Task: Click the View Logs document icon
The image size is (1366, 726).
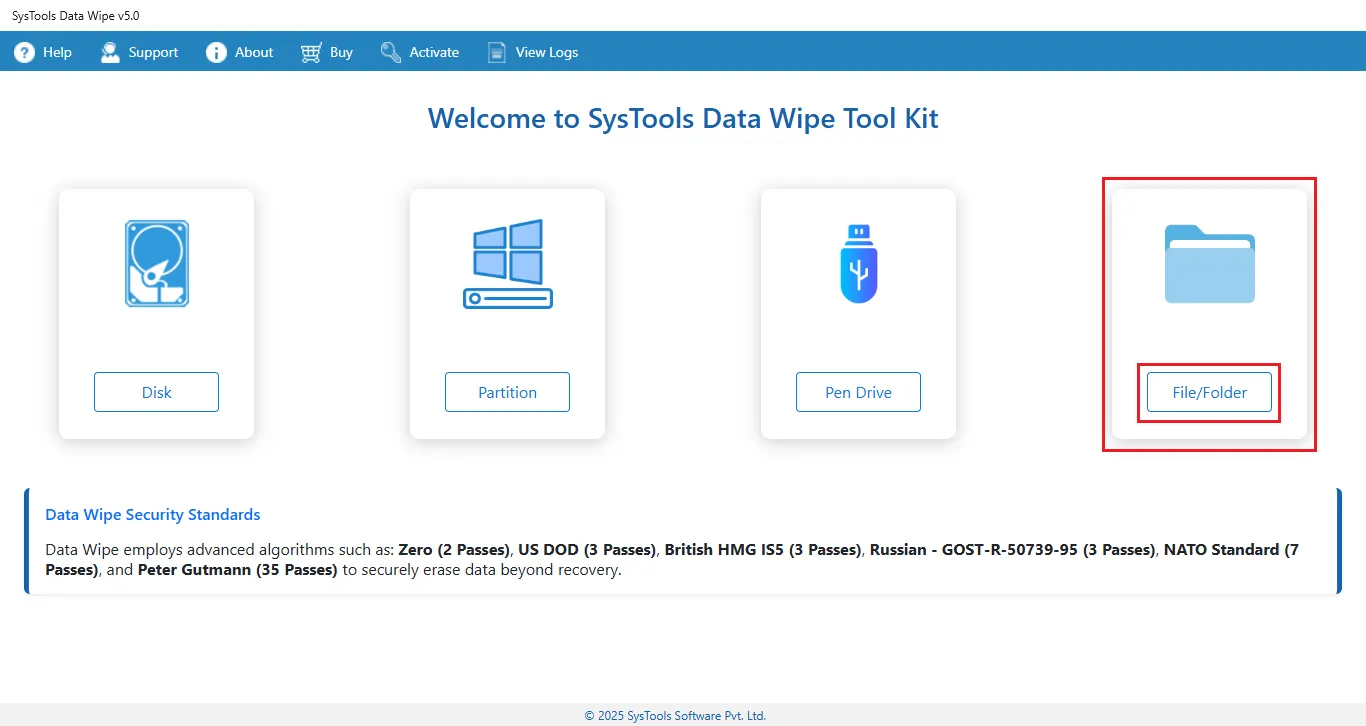Action: pos(496,52)
